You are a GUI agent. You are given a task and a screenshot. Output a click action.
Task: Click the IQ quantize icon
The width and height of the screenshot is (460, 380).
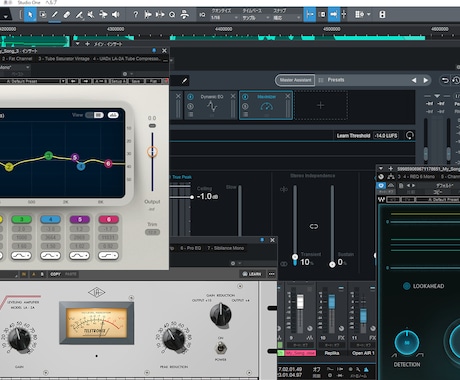[x=202, y=15]
